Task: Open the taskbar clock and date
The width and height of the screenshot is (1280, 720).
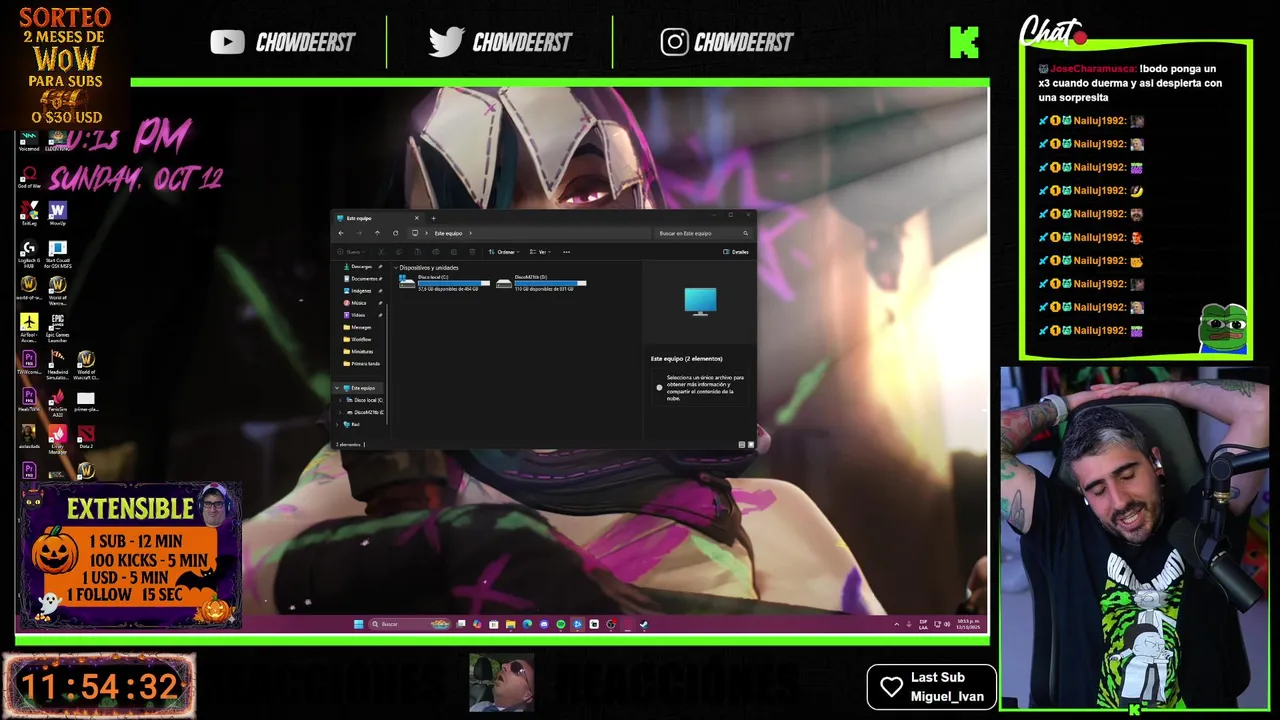Action: pos(968,624)
